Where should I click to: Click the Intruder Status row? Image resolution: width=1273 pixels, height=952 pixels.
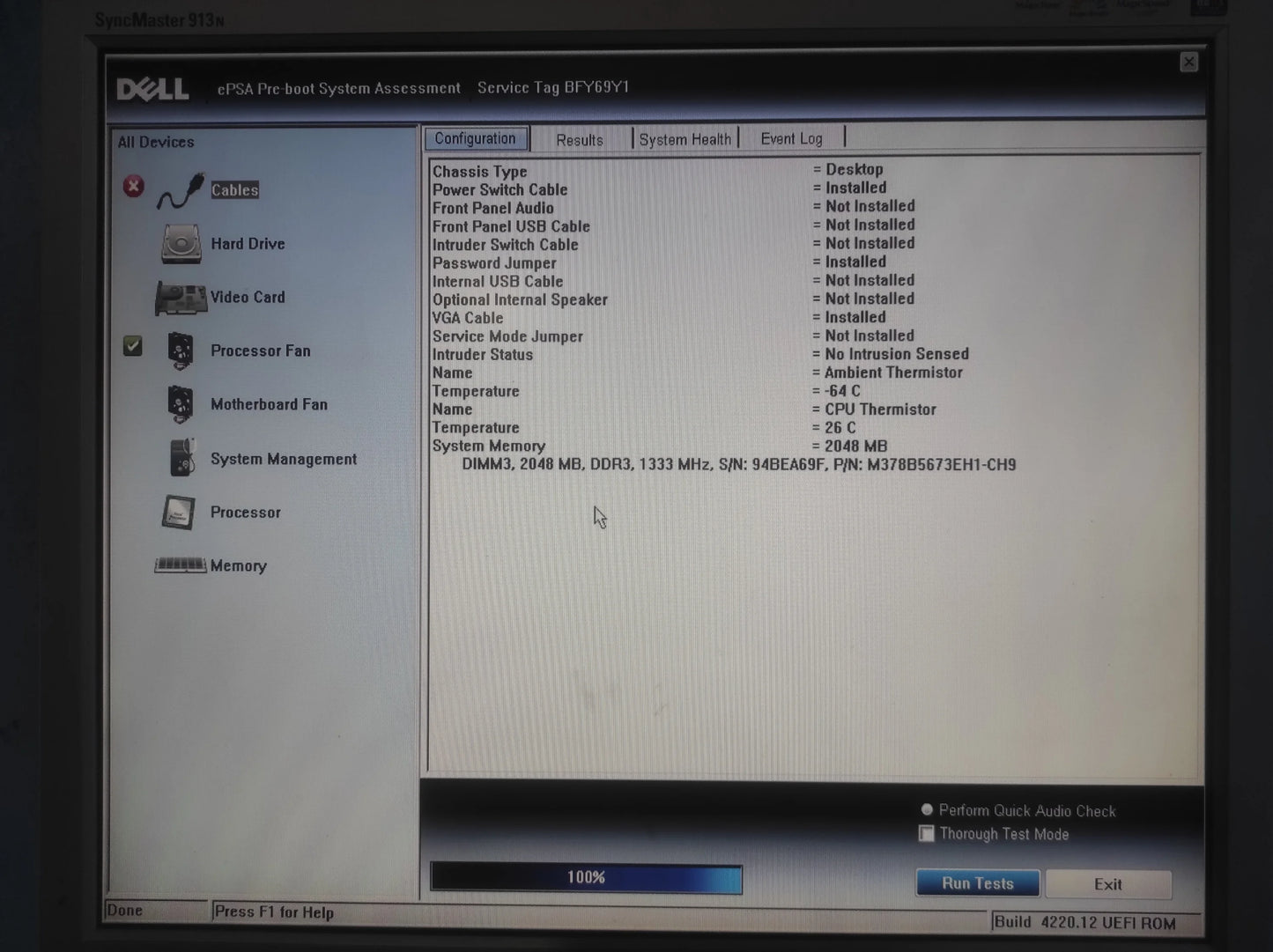click(701, 355)
